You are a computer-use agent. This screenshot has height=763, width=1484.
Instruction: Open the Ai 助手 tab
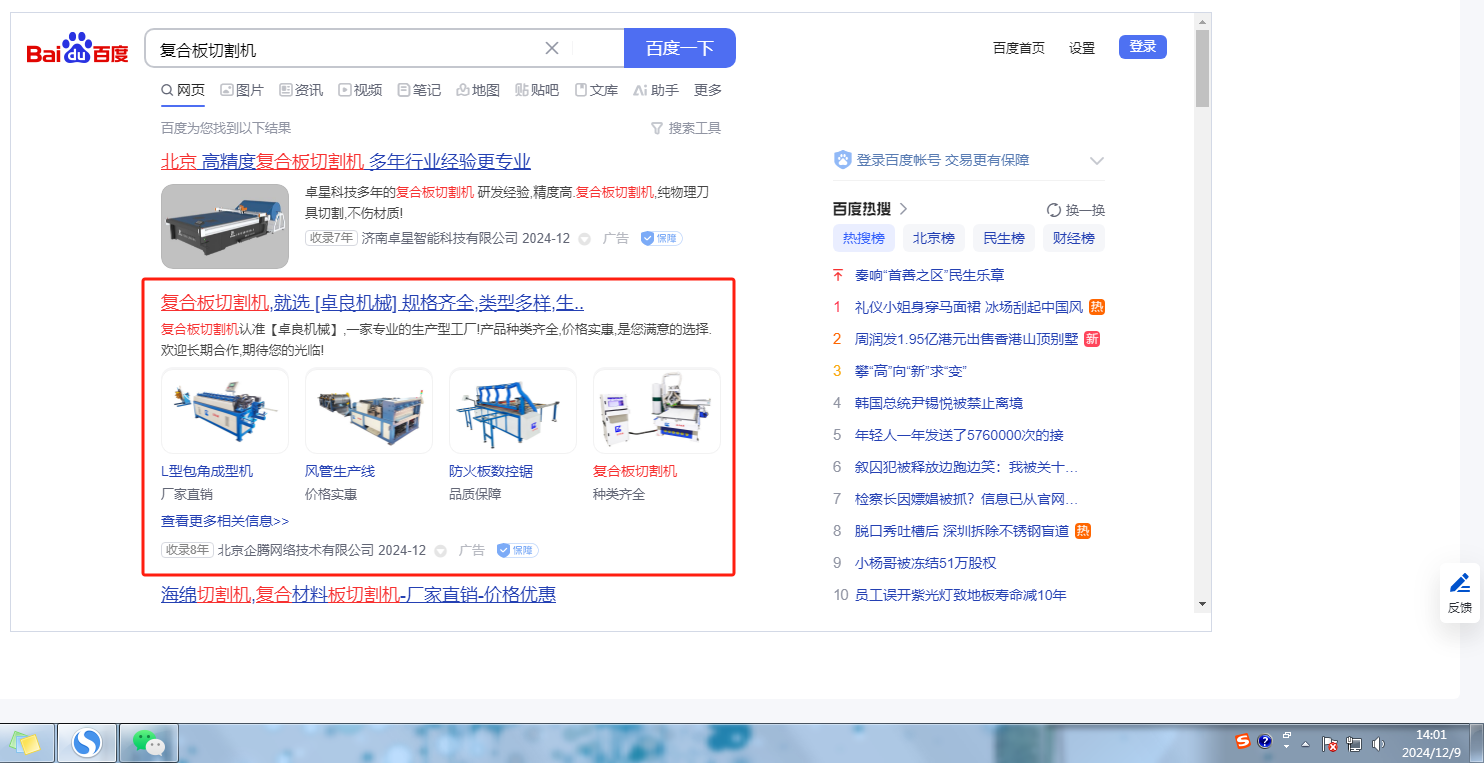656,90
